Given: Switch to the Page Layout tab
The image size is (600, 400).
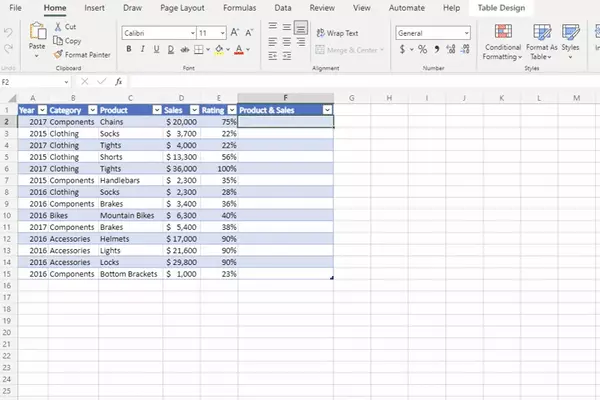Looking at the screenshot, I should click(x=182, y=8).
